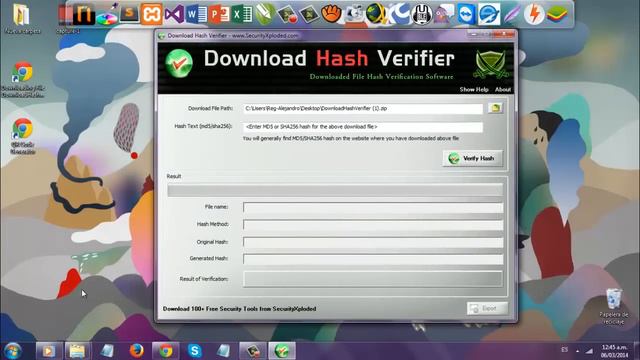Screen dimensions: 640x360
Task: Click the crossed swords shield emblem
Action: [x=491, y=64]
